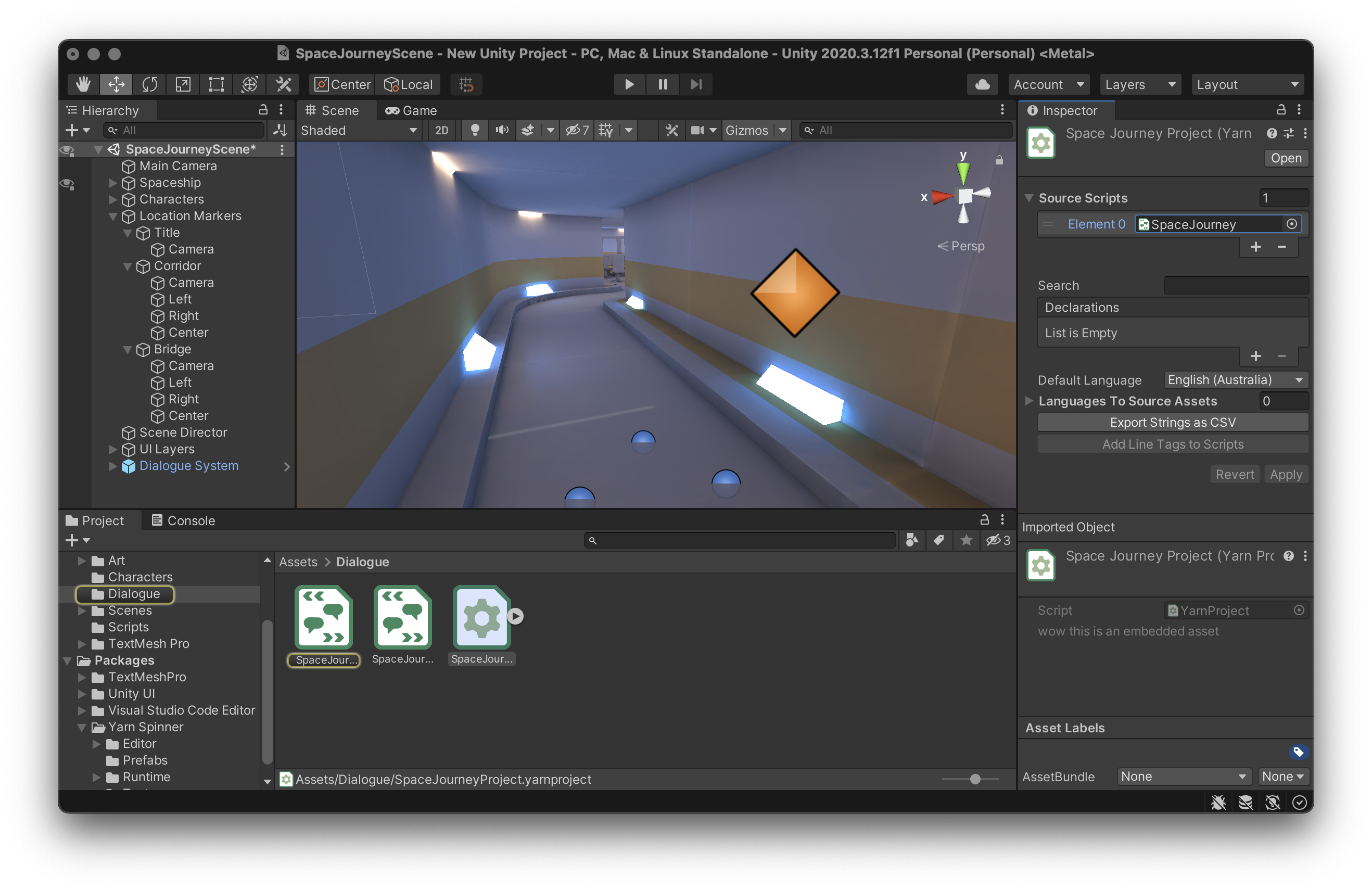Adjust the Project thumbnail size slider
The height and width of the screenshot is (890, 1372).
974,779
